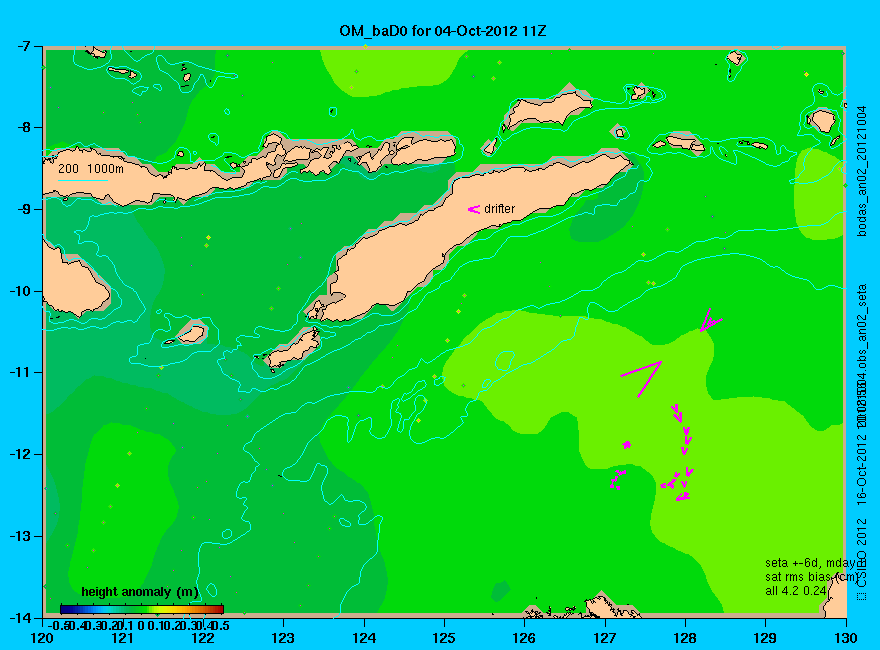880x650 pixels.
Task: Click the vertical 'bodas_an02_20121004' text
Action: (x=863, y=171)
